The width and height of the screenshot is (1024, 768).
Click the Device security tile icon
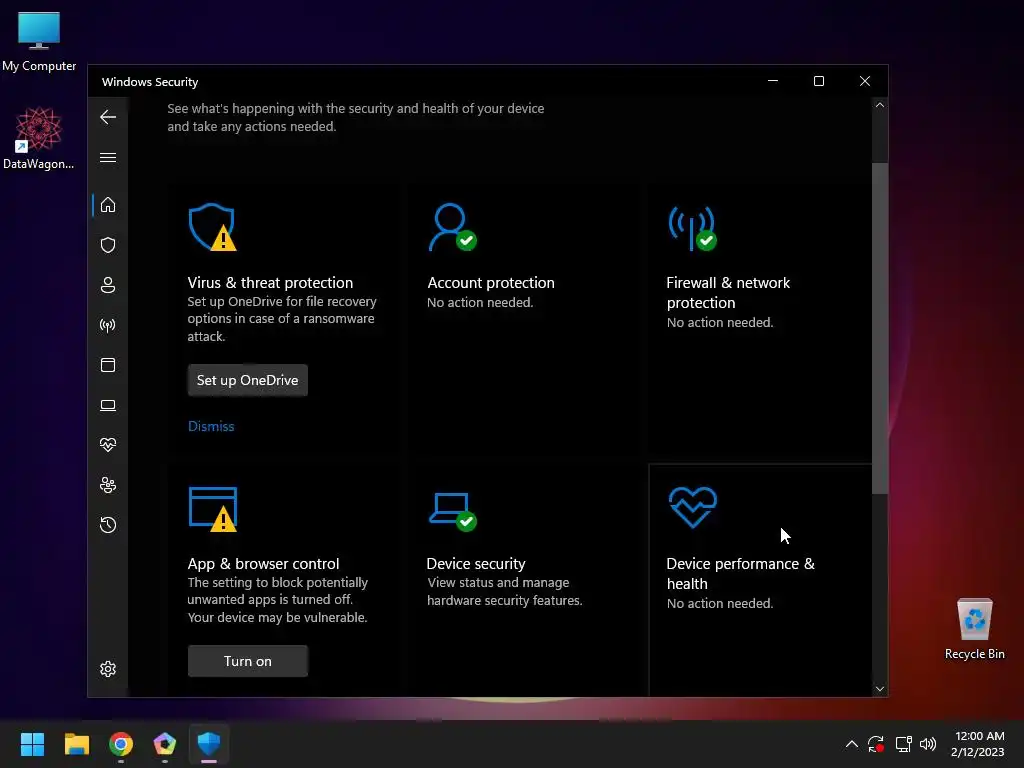coord(453,512)
